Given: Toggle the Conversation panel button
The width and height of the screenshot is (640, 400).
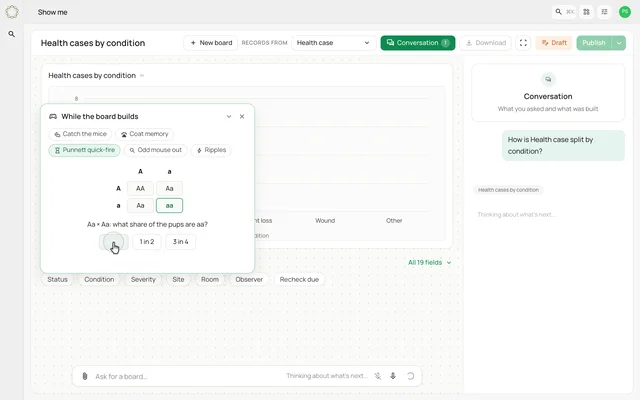Looking at the screenshot, I should point(418,43).
